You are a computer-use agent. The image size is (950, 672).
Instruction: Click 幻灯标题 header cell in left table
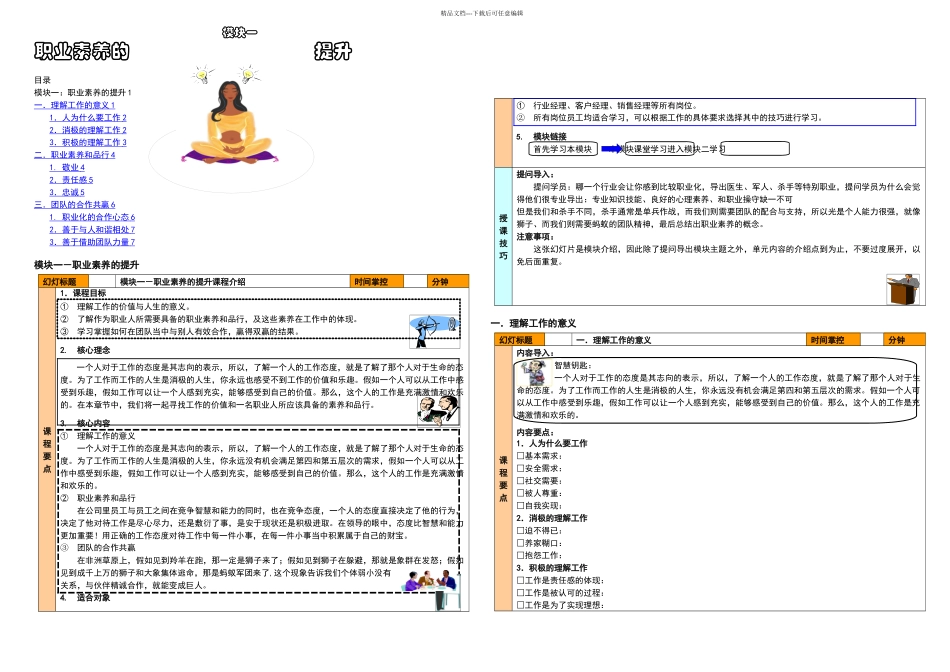click(x=64, y=282)
